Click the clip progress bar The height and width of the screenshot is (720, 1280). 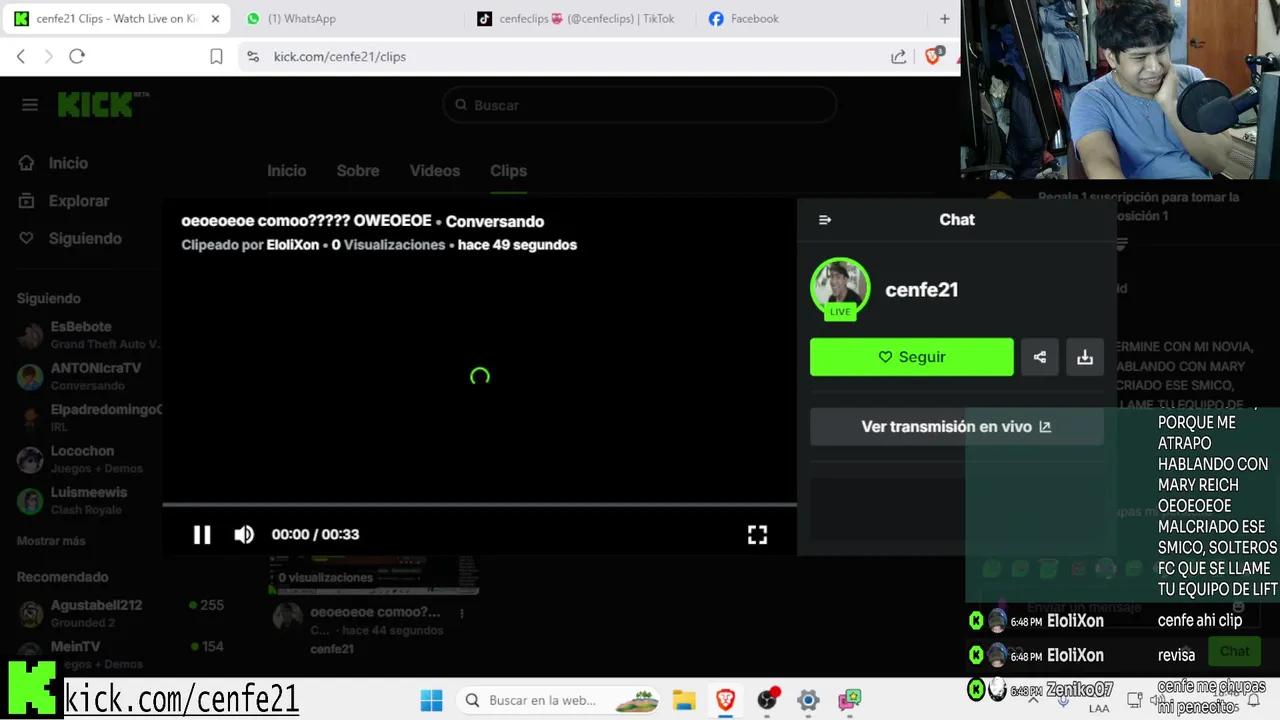(479, 505)
